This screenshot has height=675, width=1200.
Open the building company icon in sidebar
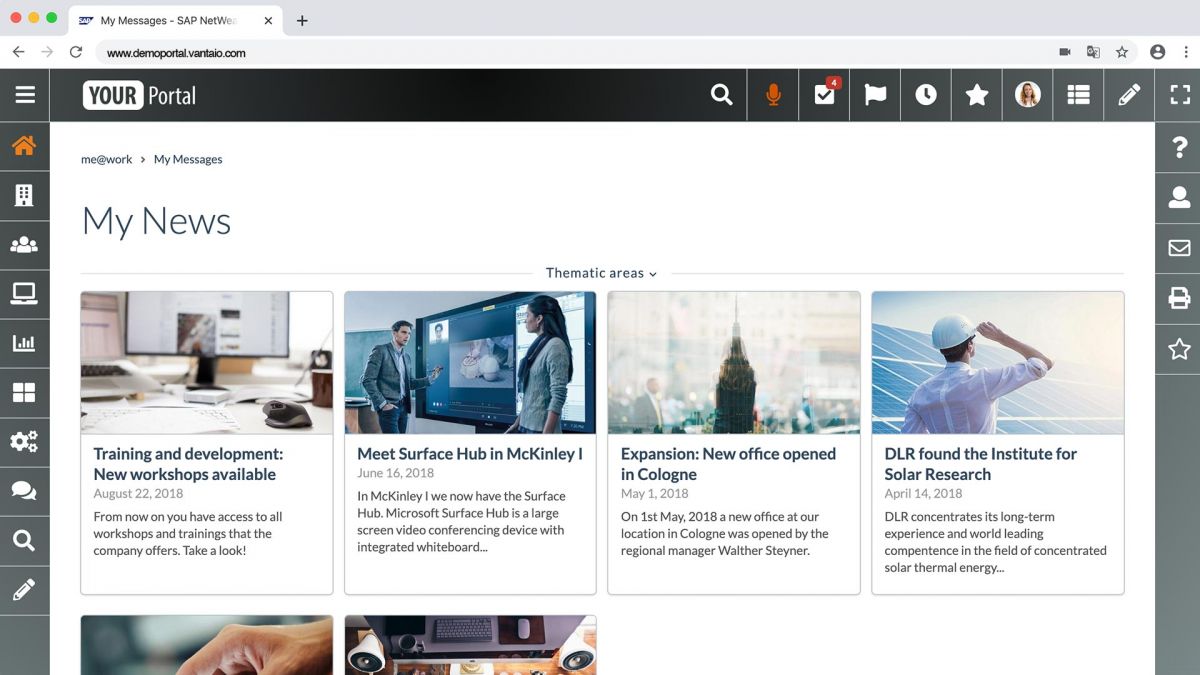click(24, 195)
